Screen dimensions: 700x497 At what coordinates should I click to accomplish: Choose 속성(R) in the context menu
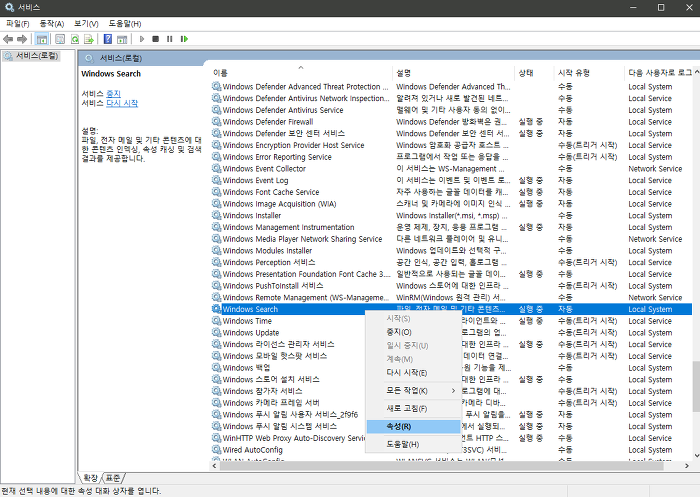click(413, 426)
